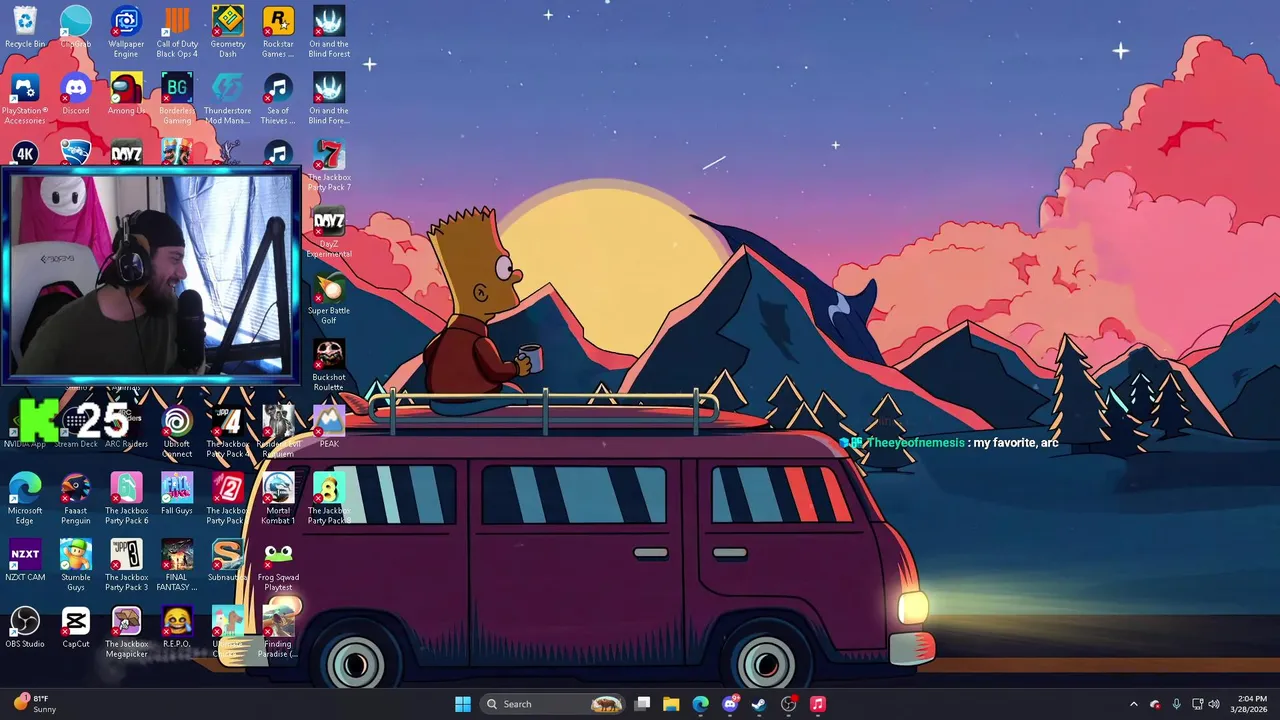Select the PEAK game desktop icon

pos(329,428)
